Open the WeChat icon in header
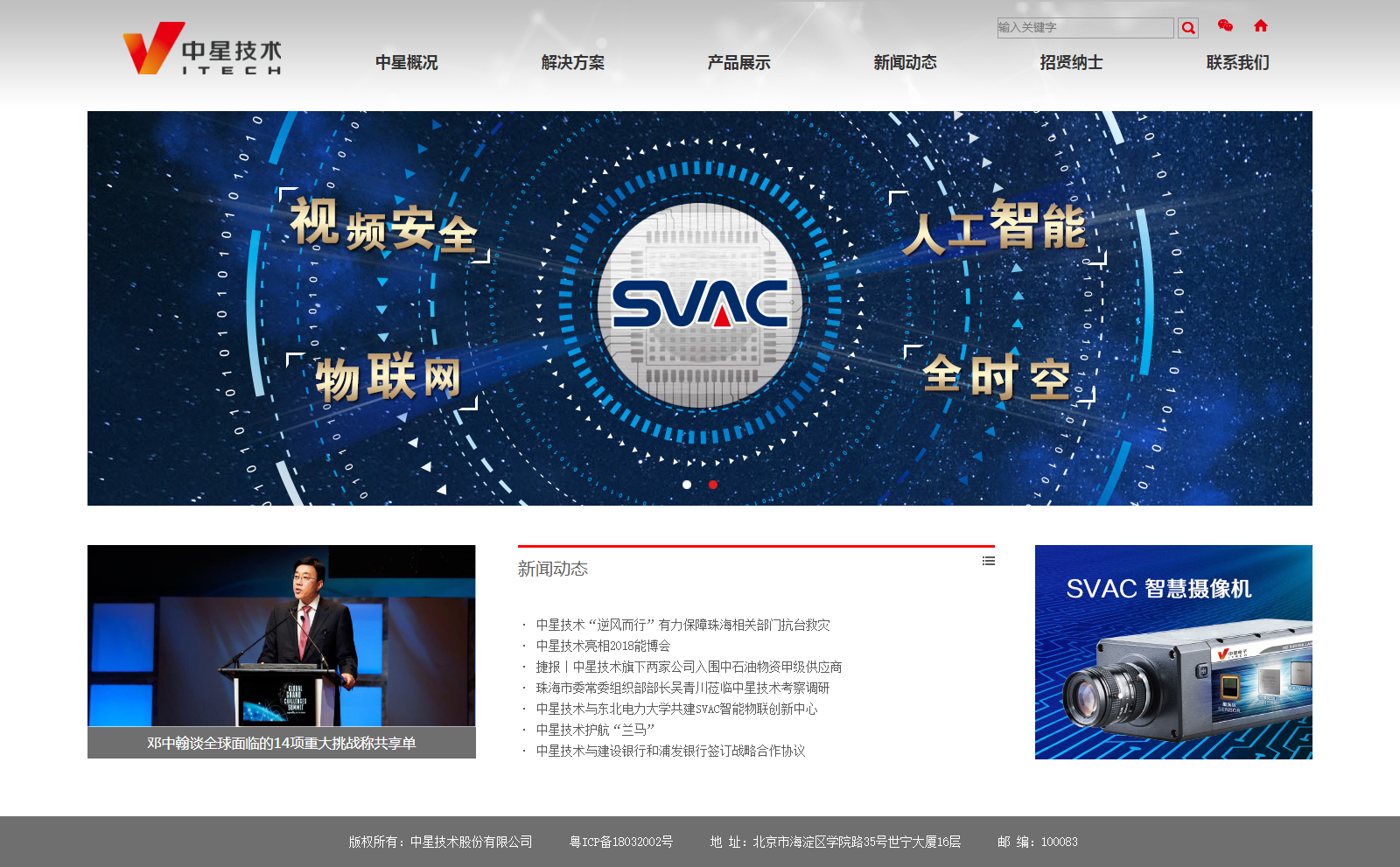 [x=1225, y=26]
